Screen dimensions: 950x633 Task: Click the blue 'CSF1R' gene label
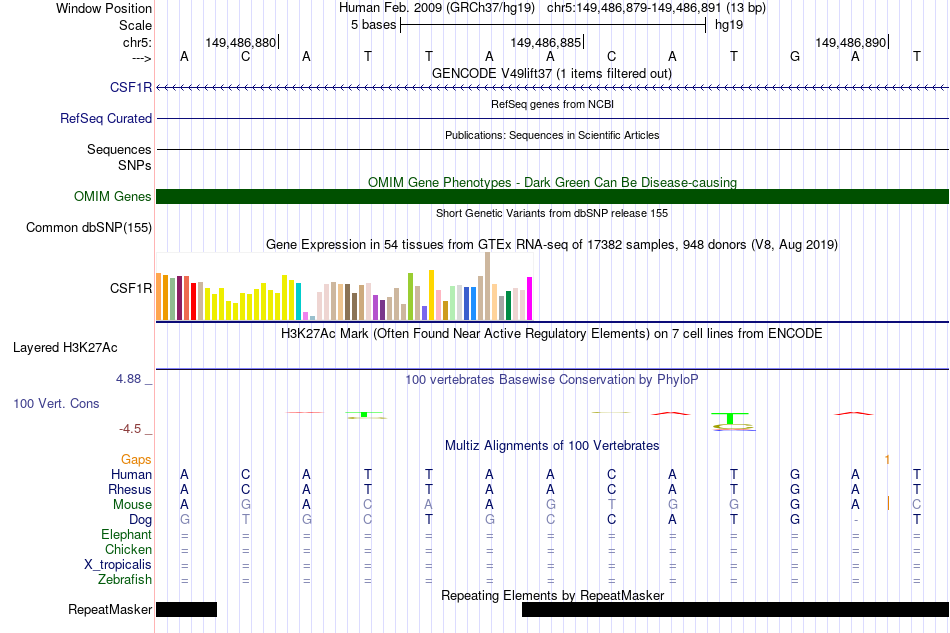coord(131,87)
